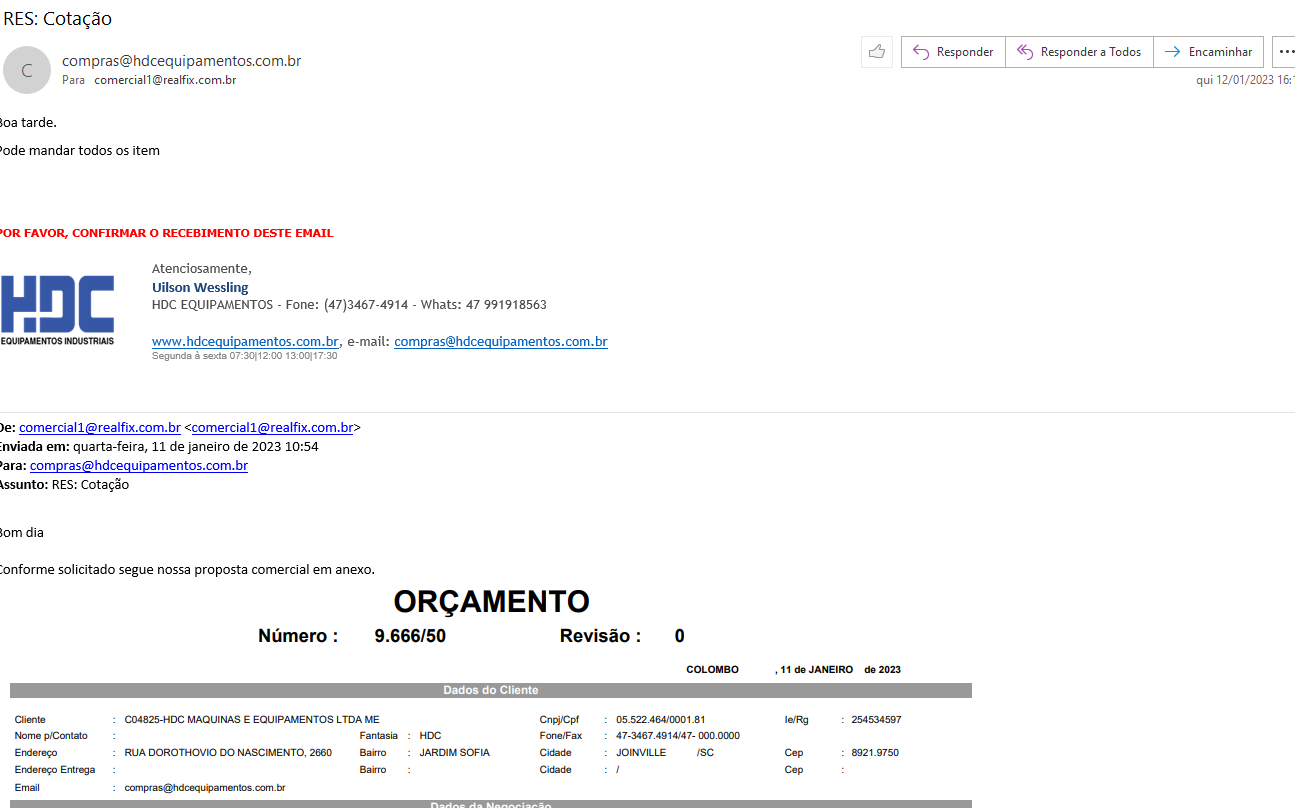This screenshot has height=808, width=1295.
Task: Click the first De: comercial1@realfix.com.br link
Action: pyautogui.click(x=99, y=427)
